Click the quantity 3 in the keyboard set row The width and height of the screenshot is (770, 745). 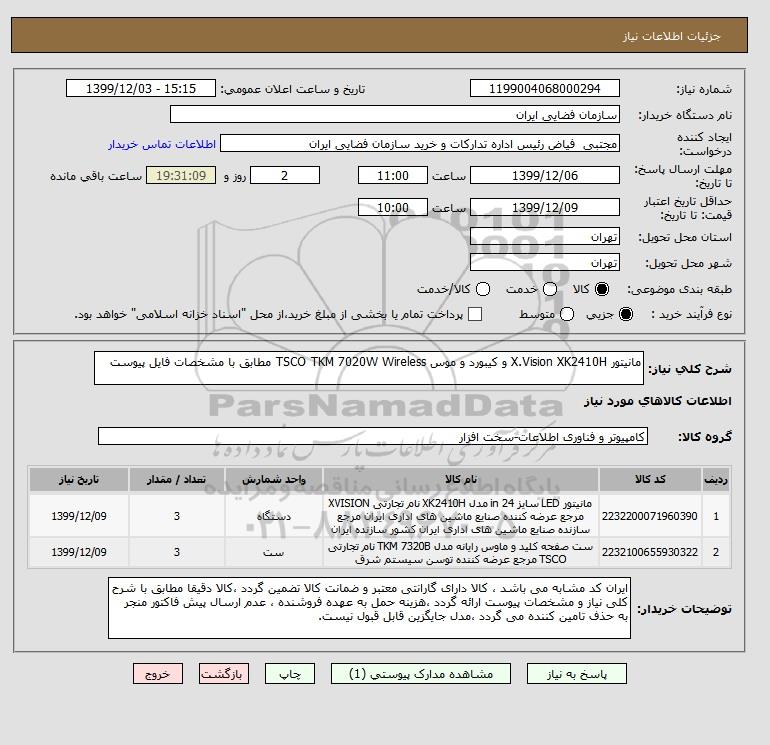[x=177, y=552]
